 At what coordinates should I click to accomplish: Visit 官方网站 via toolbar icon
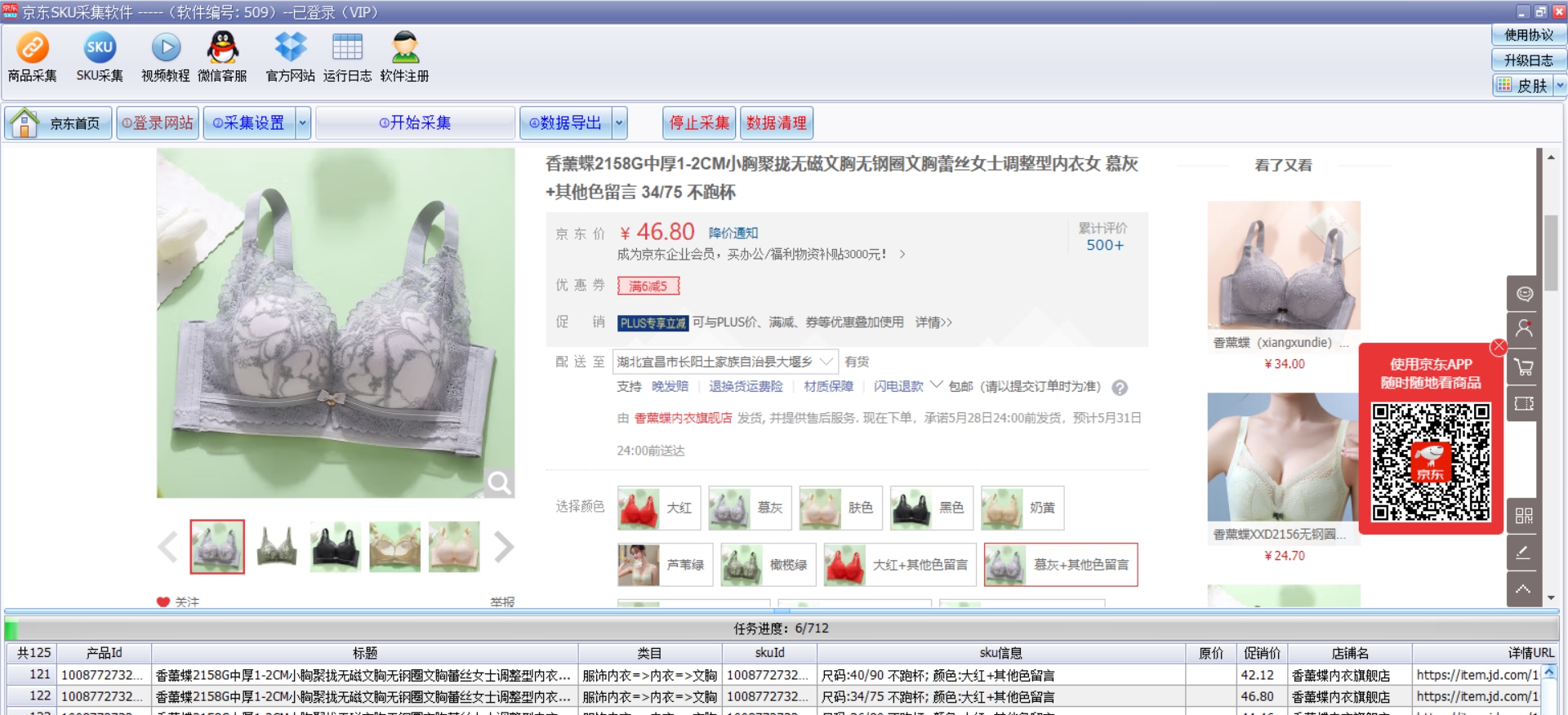click(x=290, y=57)
